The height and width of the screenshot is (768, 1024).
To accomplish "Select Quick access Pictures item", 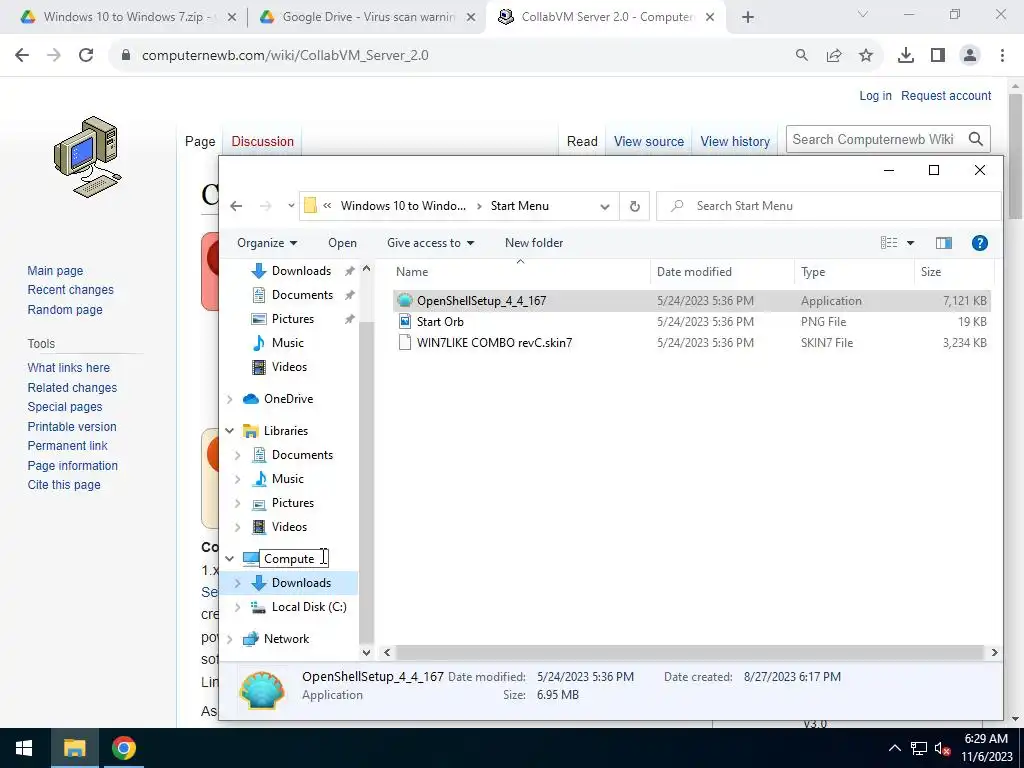I will coord(293,319).
